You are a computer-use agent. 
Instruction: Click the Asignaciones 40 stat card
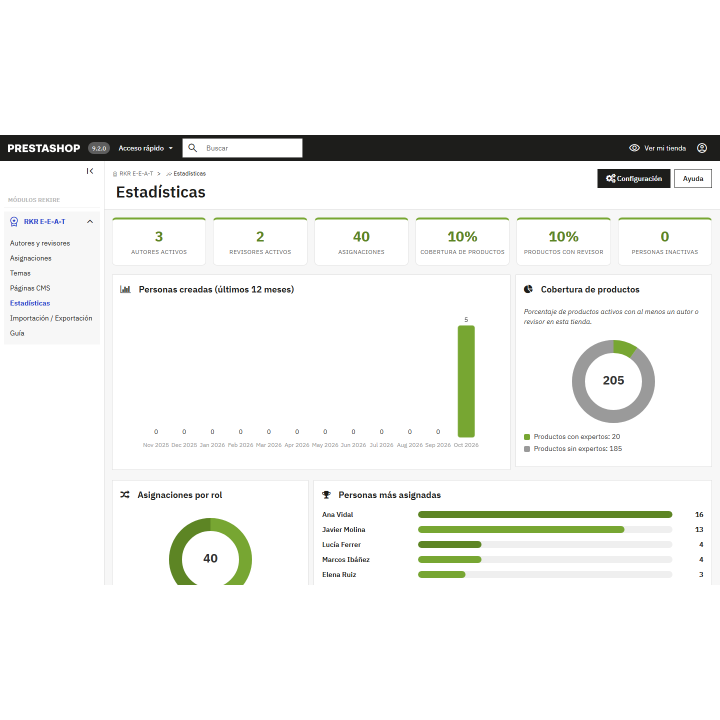pos(361,242)
